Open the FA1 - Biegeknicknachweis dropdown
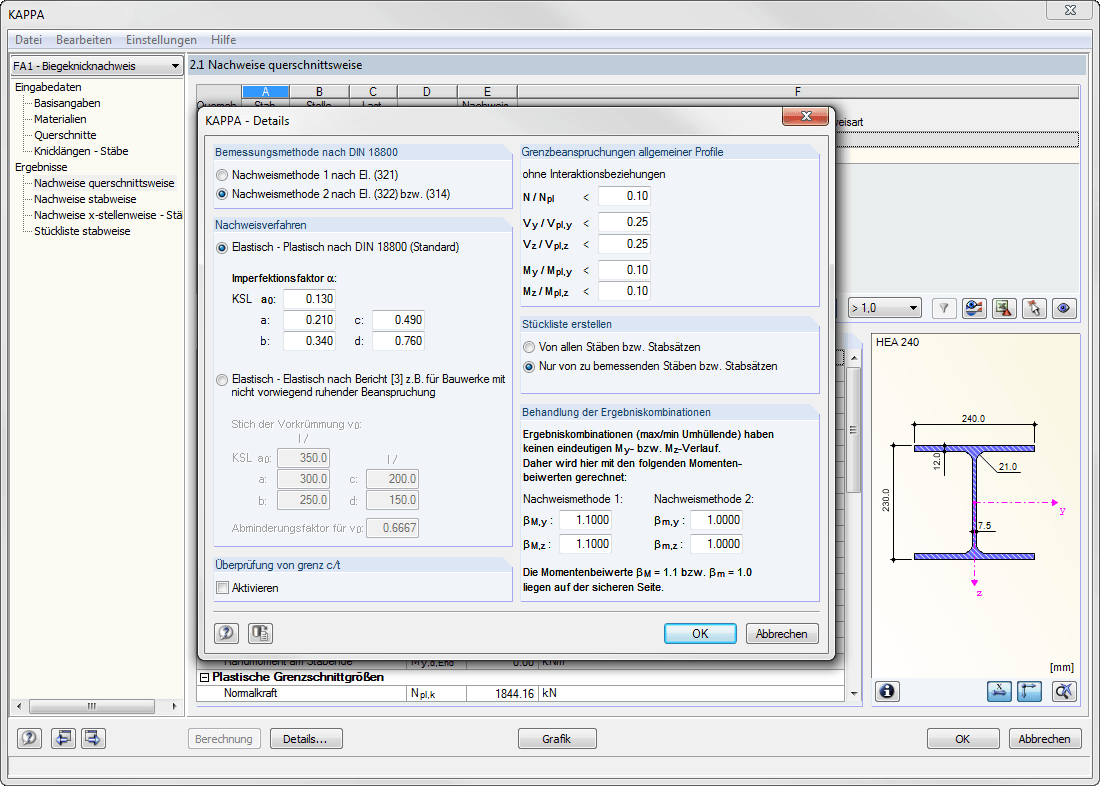The image size is (1100, 786). pyautogui.click(x=97, y=66)
